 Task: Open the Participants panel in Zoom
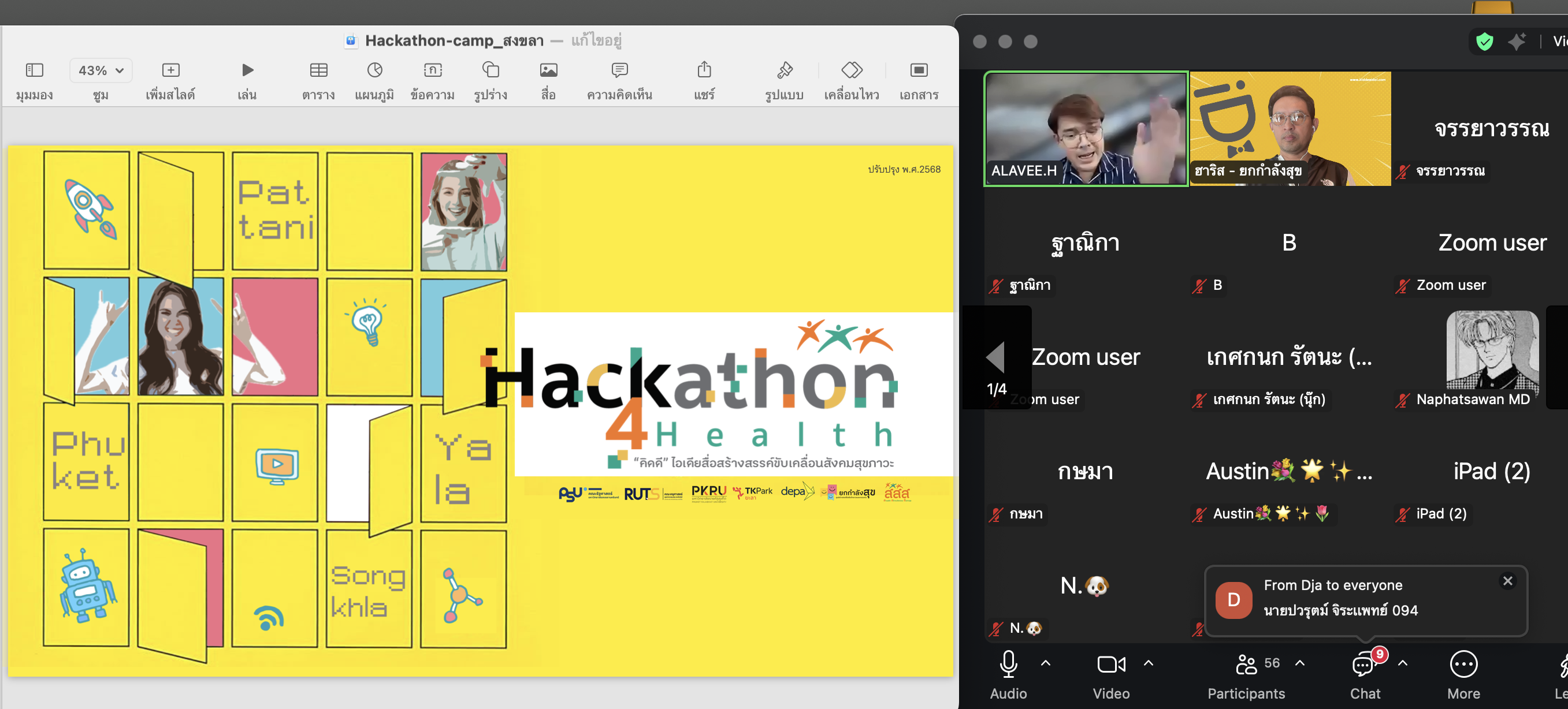pos(1246,665)
